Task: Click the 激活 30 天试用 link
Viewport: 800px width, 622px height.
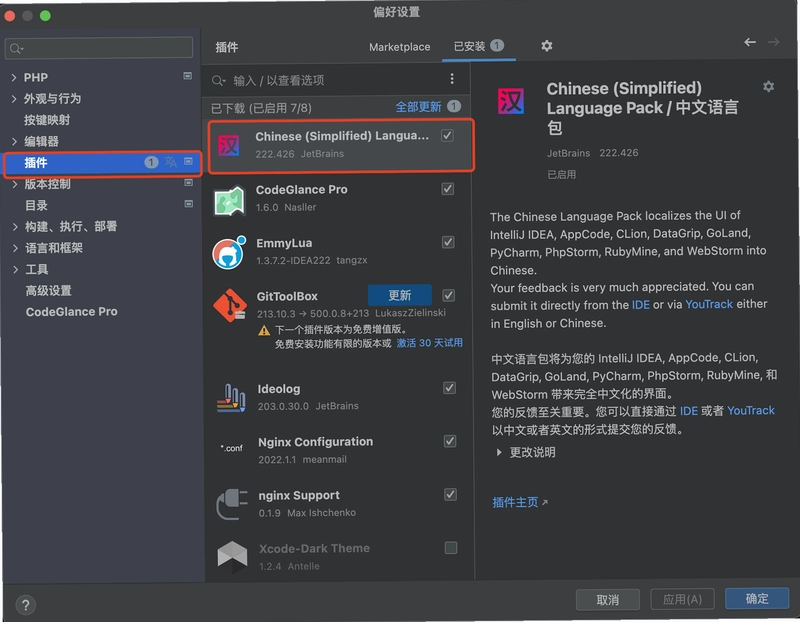Action: pyautogui.click(x=430, y=343)
